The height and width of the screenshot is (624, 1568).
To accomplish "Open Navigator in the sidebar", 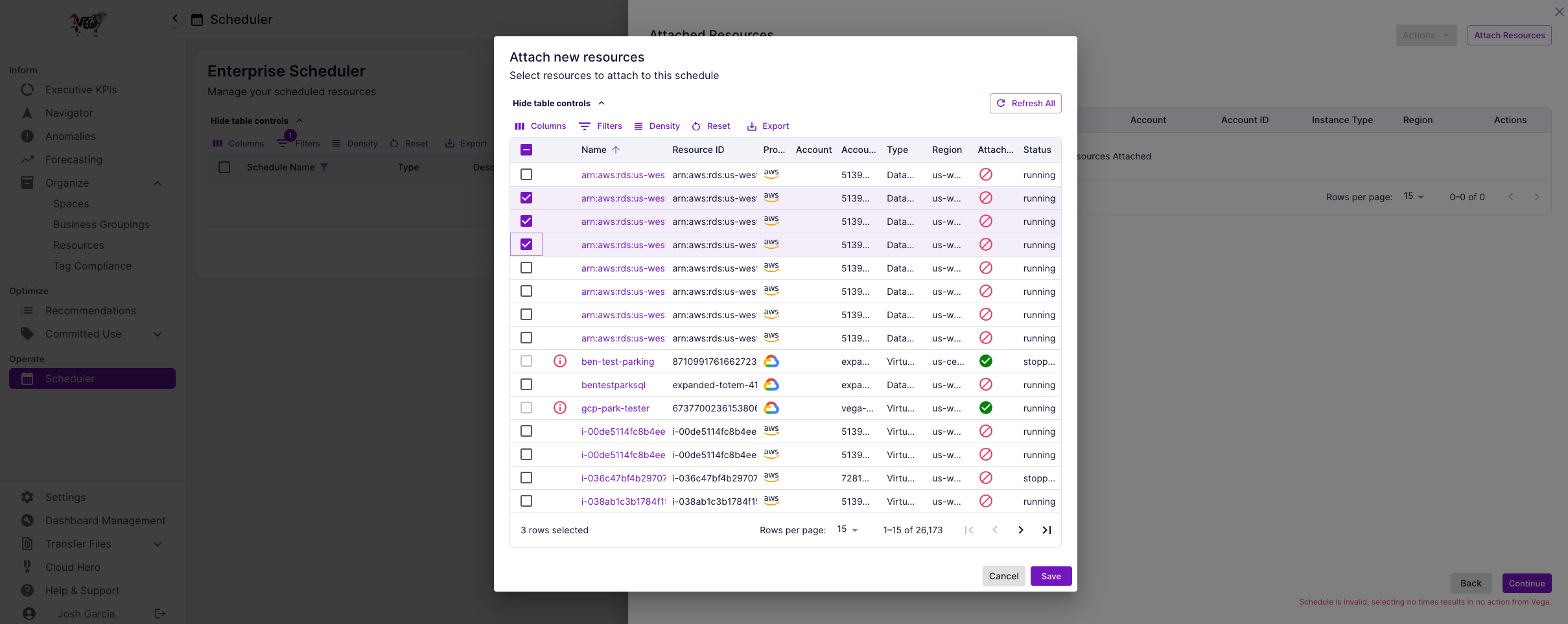I will coord(69,113).
